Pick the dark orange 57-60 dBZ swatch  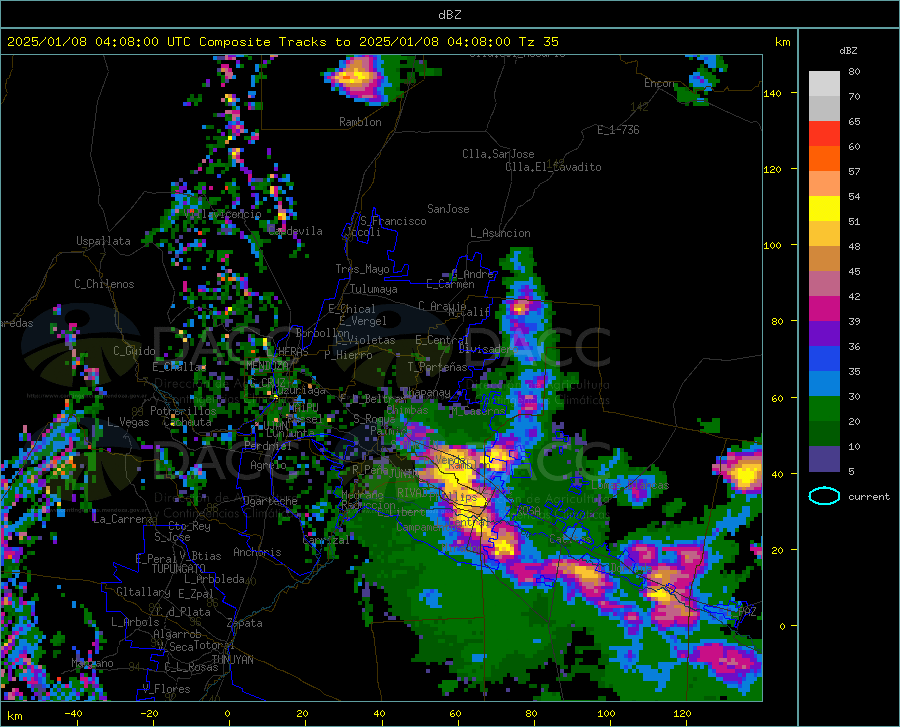pyautogui.click(x=824, y=159)
